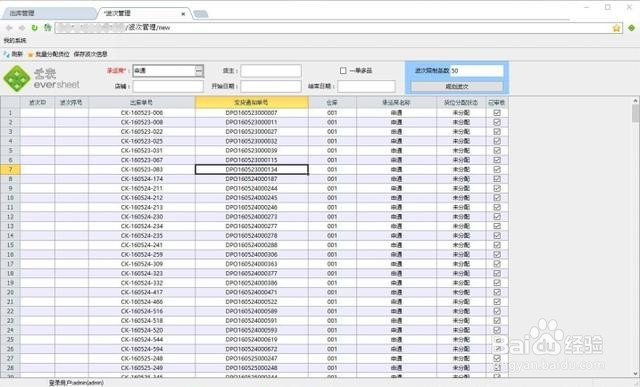Select cell CK-160523-006
The image size is (640, 387).
[x=142, y=113]
